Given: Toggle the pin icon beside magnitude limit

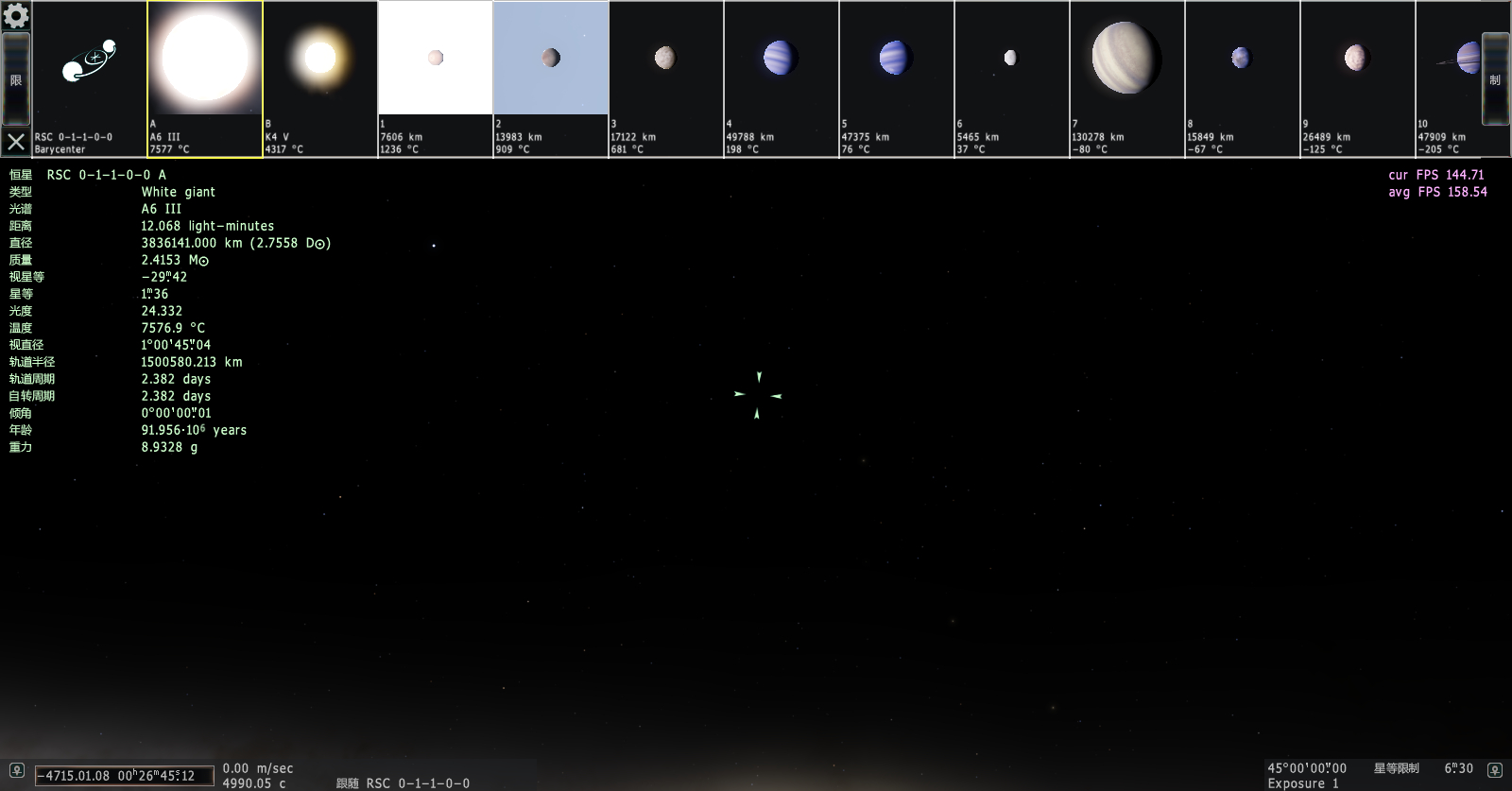Looking at the screenshot, I should pyautogui.click(x=1494, y=770).
